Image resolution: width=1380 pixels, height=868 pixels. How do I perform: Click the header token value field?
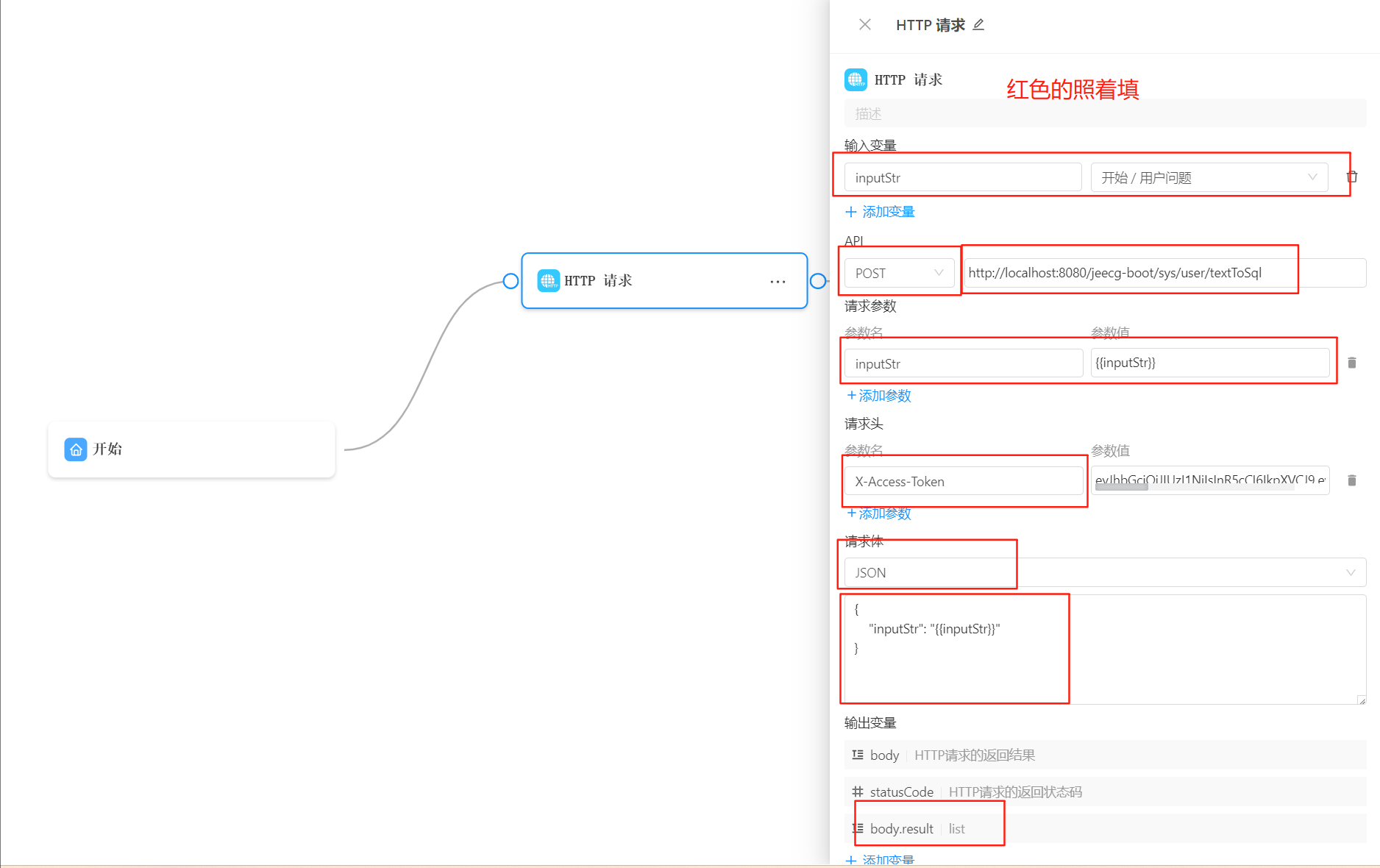[x=1210, y=480]
